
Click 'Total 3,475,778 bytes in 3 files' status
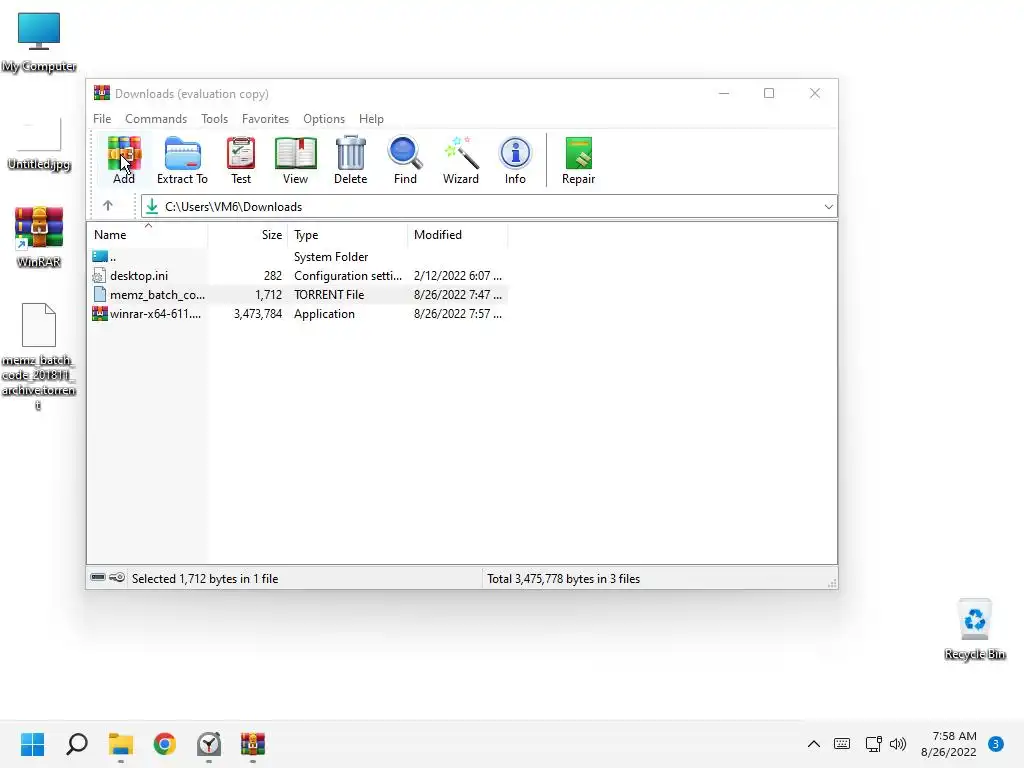pyautogui.click(x=564, y=579)
